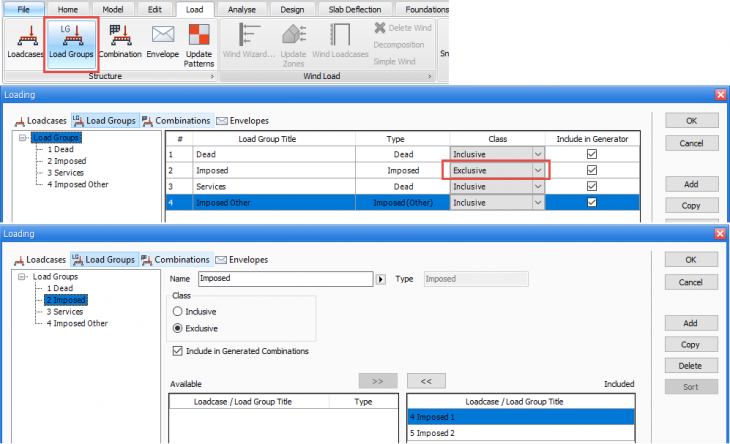
Task: Toggle Include in Generated Combinations checkbox
Action: [x=177, y=351]
